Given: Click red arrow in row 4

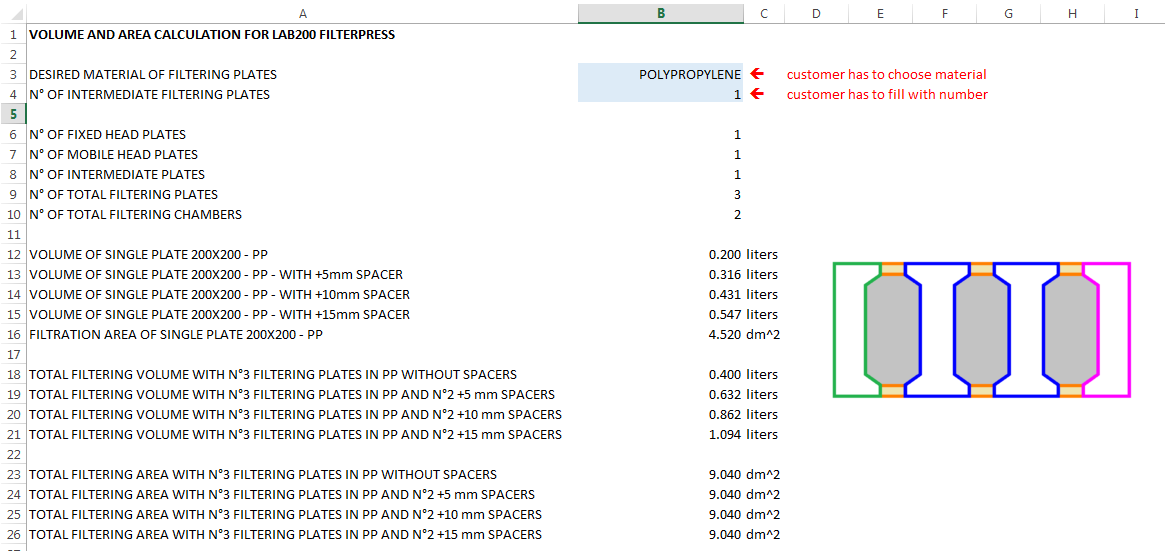Looking at the screenshot, I should click(757, 94).
